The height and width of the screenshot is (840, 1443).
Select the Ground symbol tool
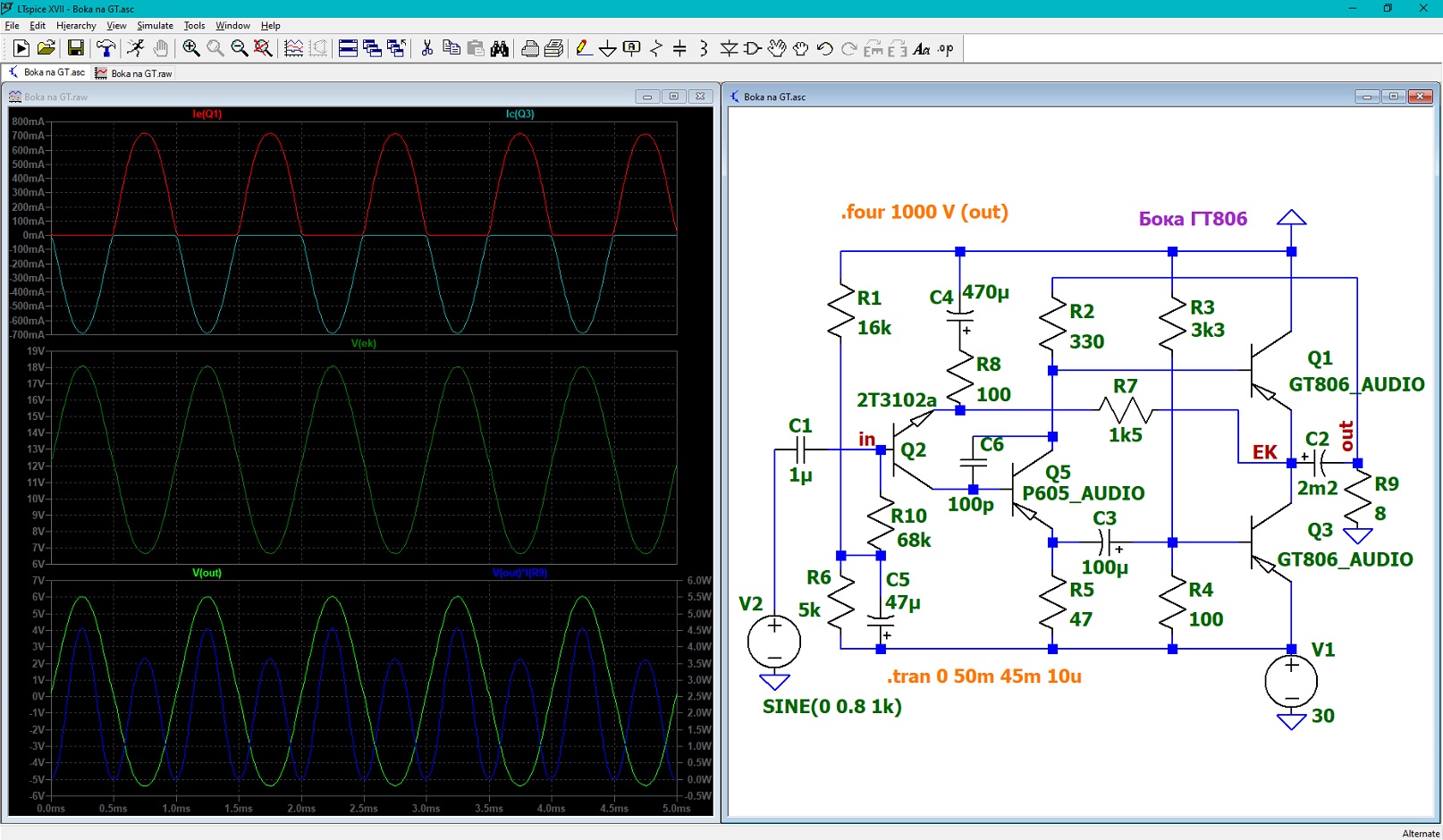(x=607, y=48)
